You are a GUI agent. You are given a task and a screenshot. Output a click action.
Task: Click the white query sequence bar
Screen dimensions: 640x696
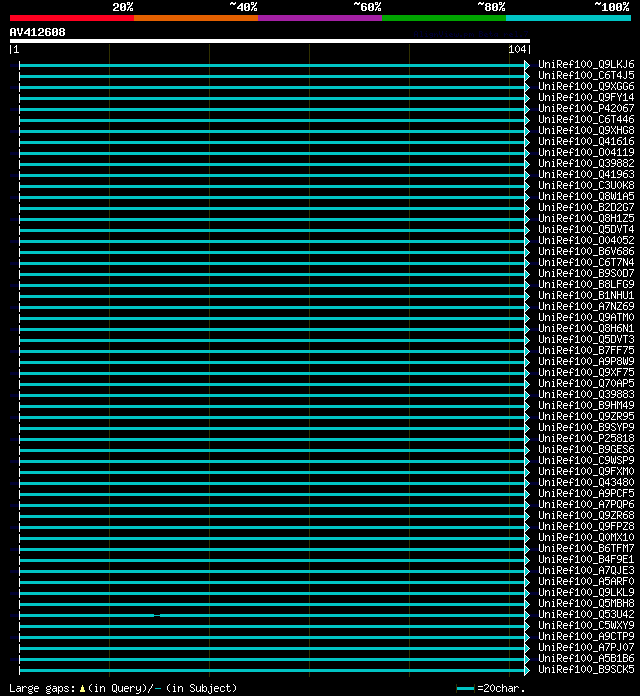(269, 41)
